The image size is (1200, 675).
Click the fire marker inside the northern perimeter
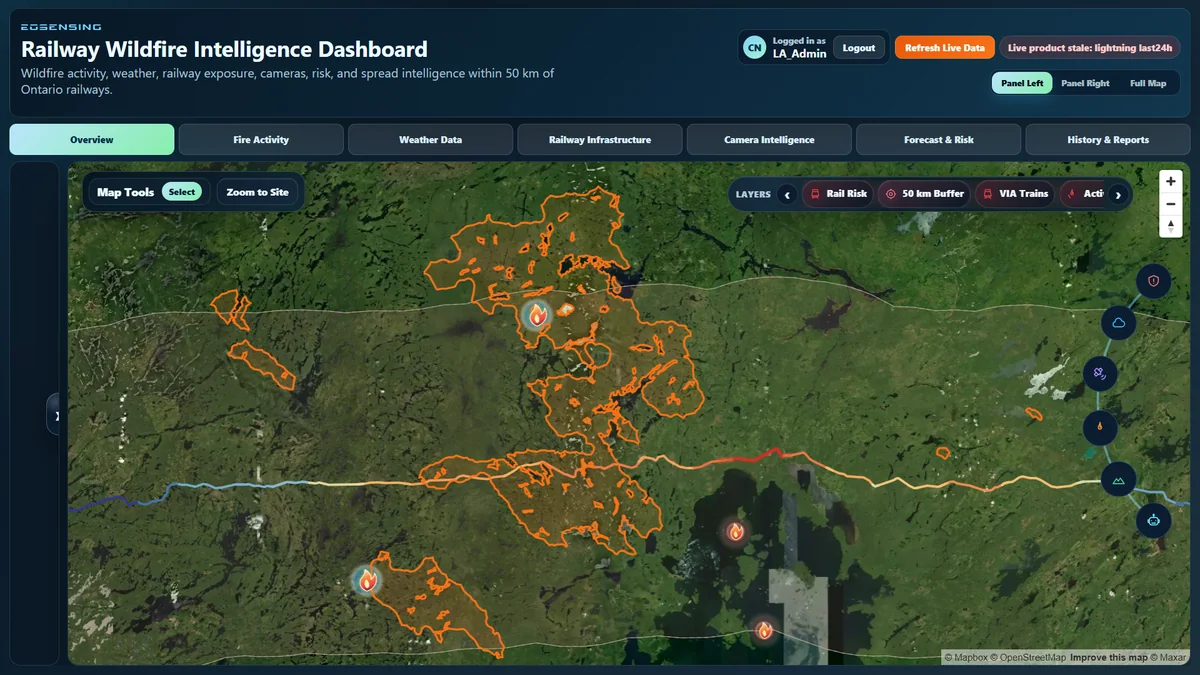tap(537, 316)
